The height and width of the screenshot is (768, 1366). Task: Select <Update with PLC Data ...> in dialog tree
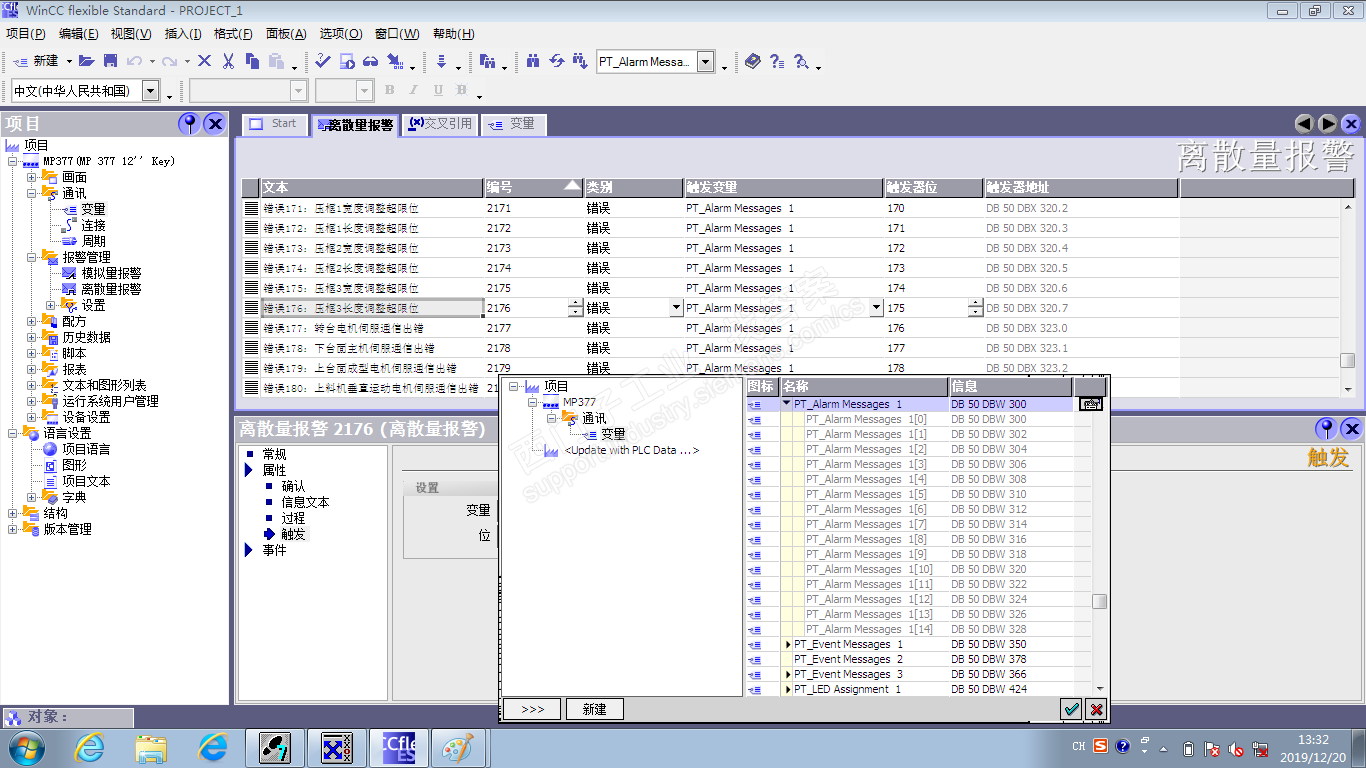(x=631, y=450)
